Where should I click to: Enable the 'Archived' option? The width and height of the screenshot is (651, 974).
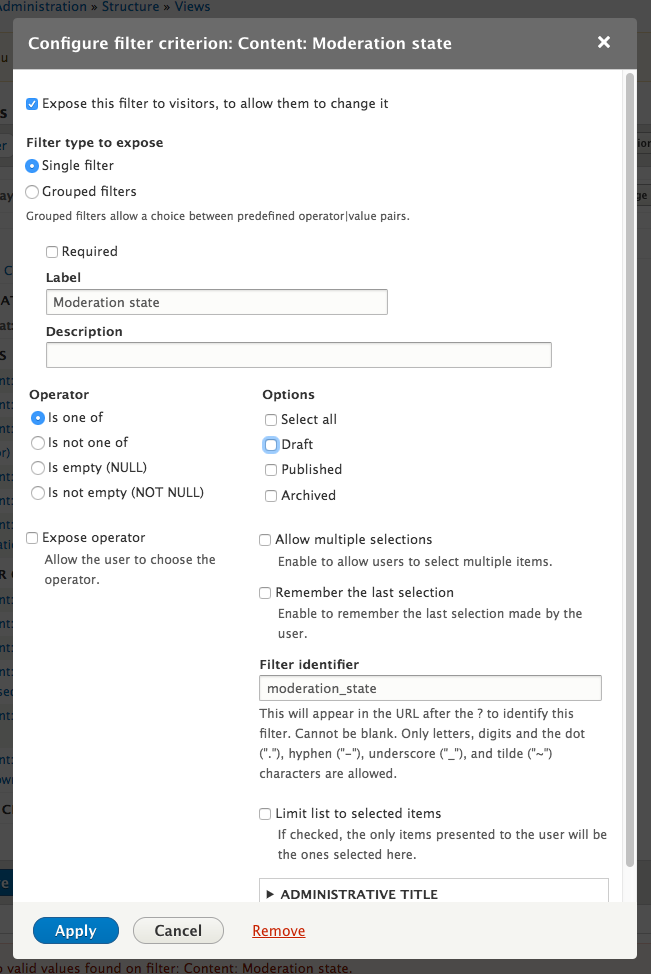pos(269,495)
